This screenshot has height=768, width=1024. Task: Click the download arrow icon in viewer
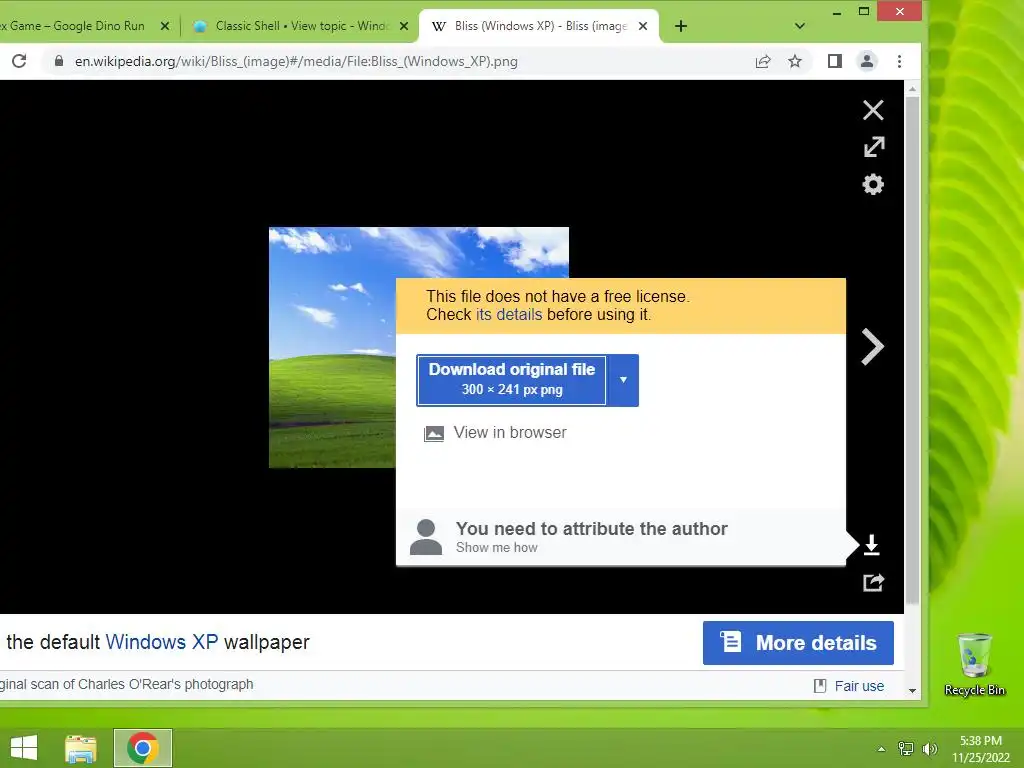click(871, 545)
